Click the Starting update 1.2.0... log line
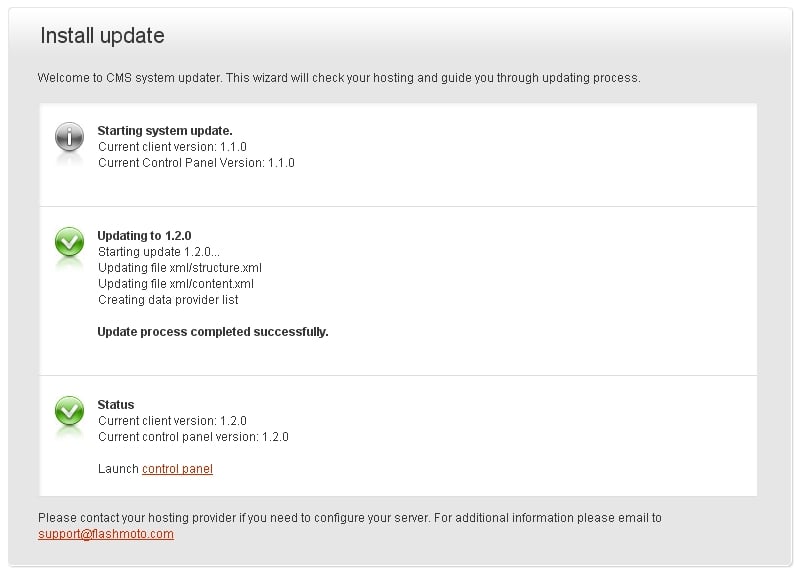 158,252
